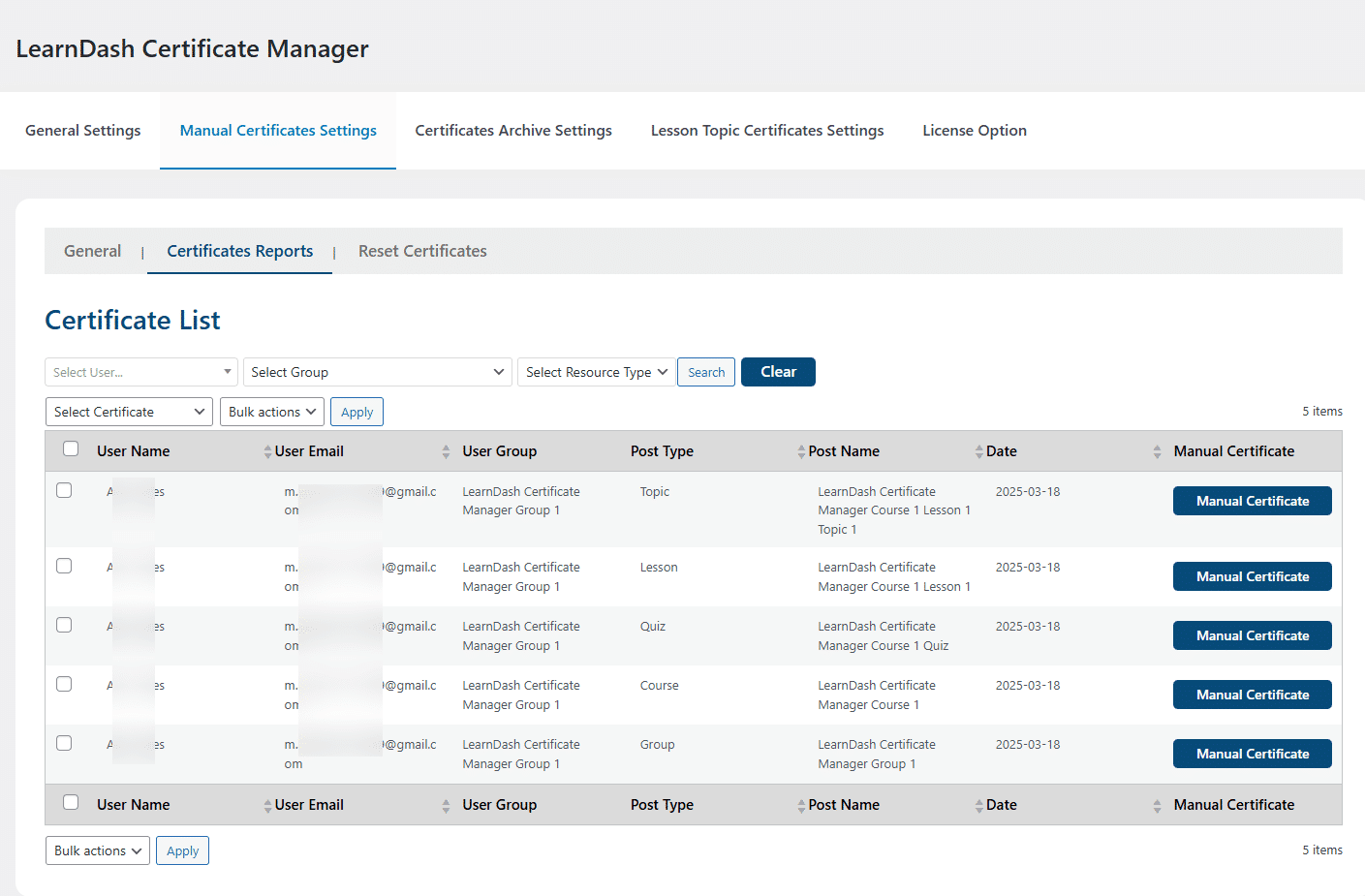Click the User Group column header

tap(500, 451)
